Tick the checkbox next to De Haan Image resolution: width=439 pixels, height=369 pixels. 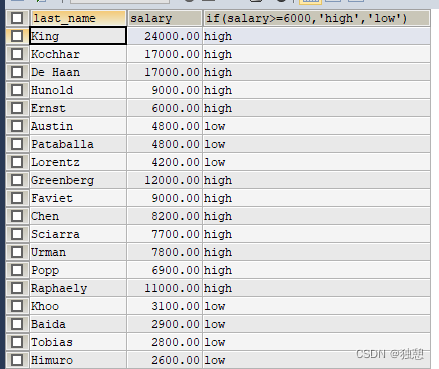(x=17, y=72)
